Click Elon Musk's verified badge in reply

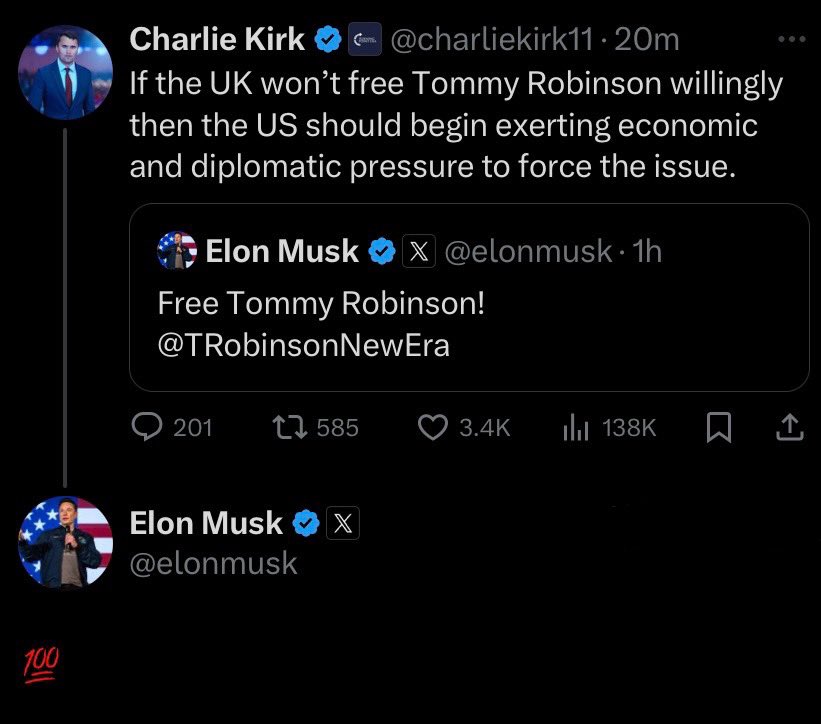[x=305, y=522]
